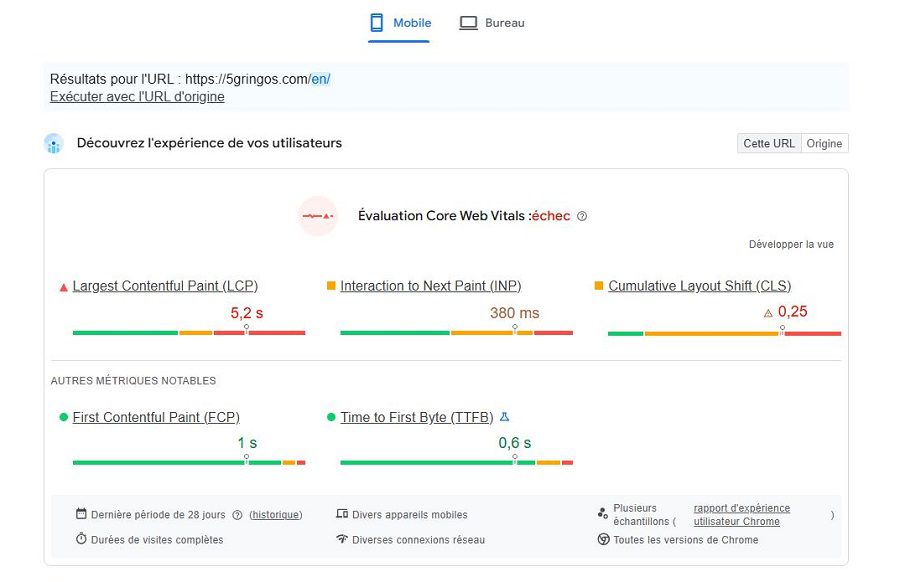The width and height of the screenshot is (900, 582).
Task: Expand details with Développer la vue
Action: click(791, 245)
